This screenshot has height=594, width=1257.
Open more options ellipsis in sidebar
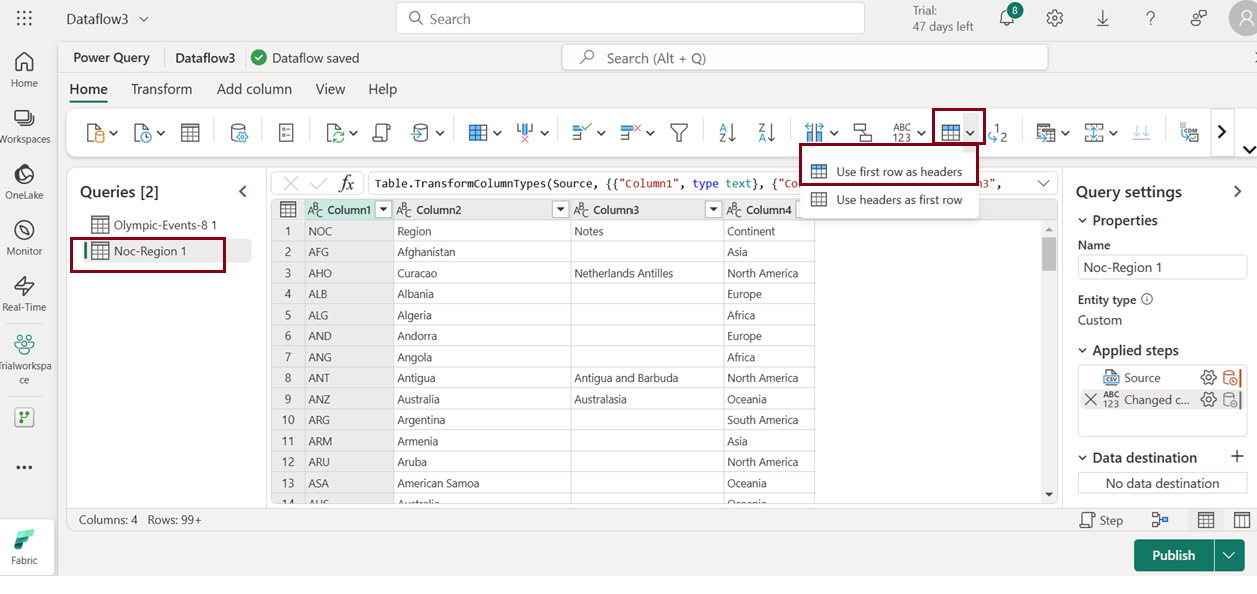pos(24,467)
